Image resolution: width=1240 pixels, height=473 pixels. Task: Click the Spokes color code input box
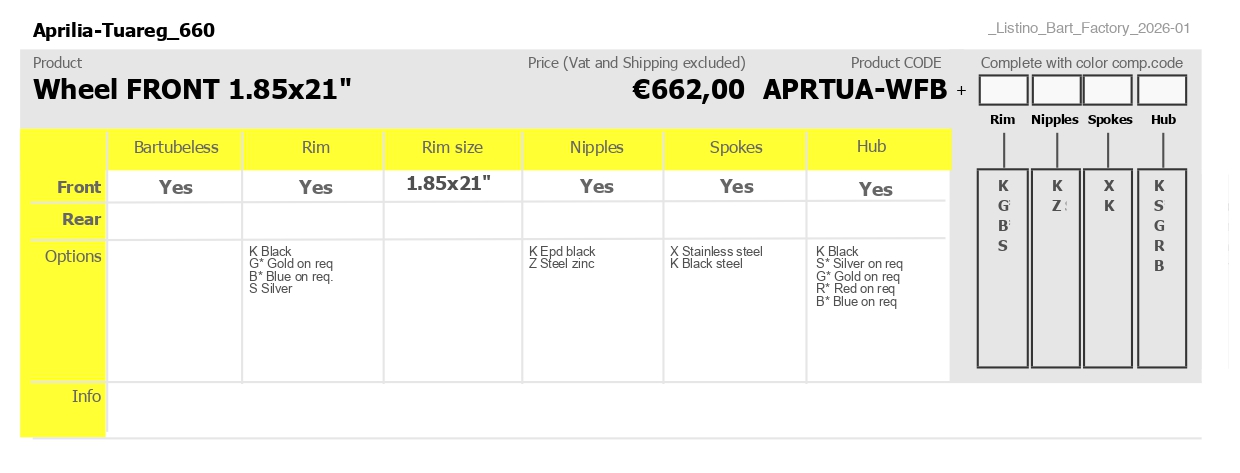click(1109, 91)
